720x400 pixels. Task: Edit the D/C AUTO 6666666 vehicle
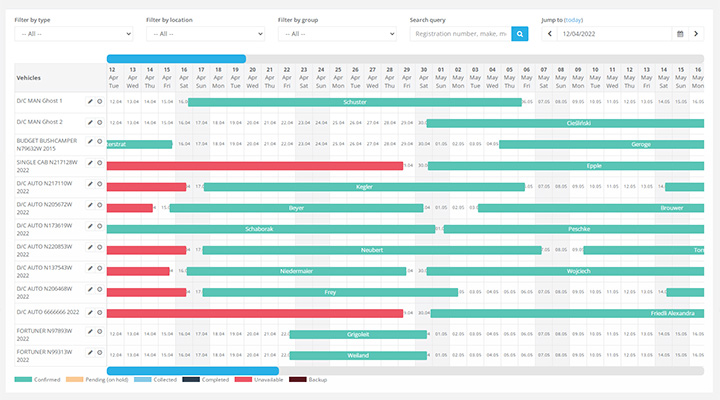coord(90,313)
